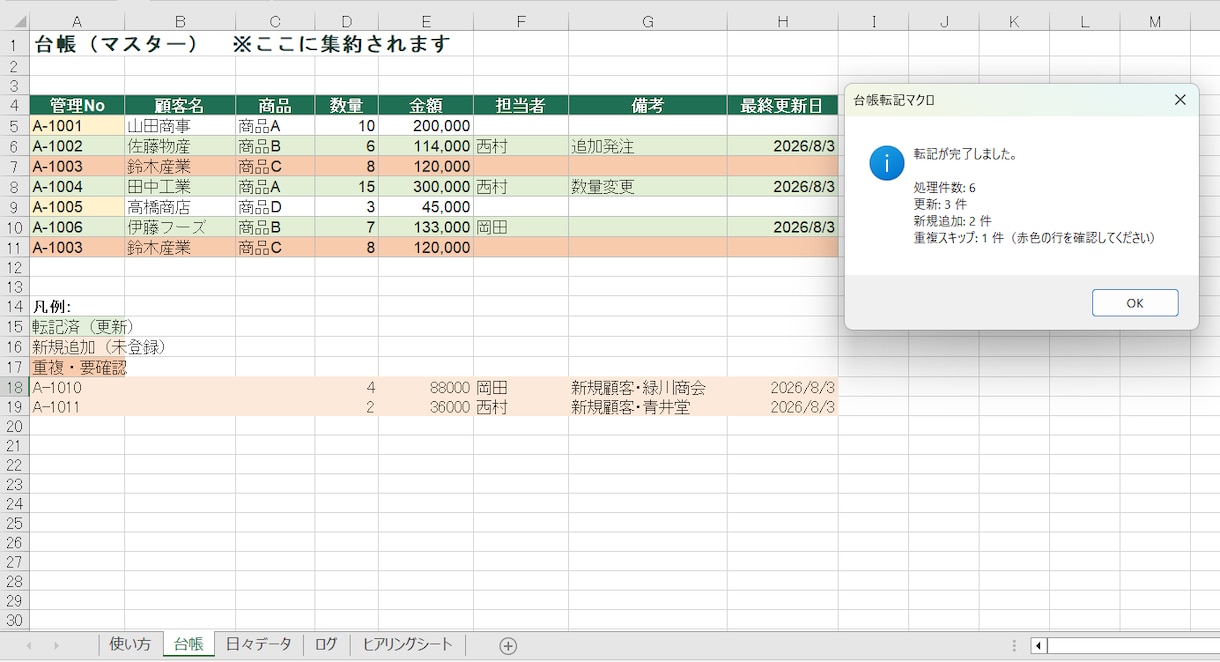Select cell A-1001
1220x662 pixels.
coord(77,126)
